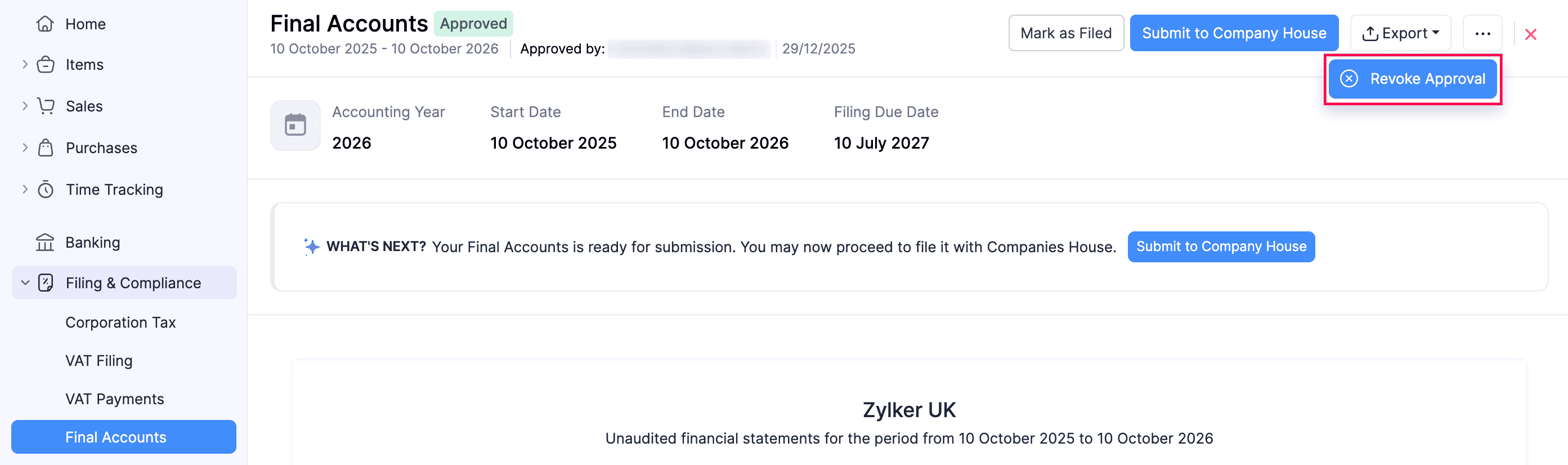Open the Export dropdown
This screenshot has width=1568, height=465.
[1400, 33]
